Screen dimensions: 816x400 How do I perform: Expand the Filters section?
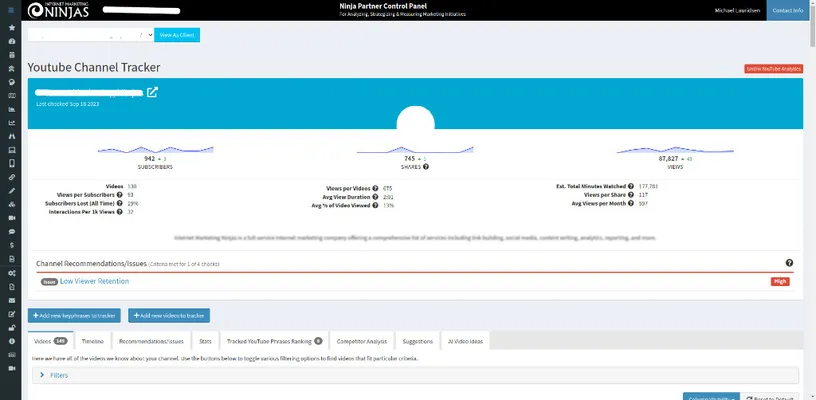pyautogui.click(x=58, y=375)
